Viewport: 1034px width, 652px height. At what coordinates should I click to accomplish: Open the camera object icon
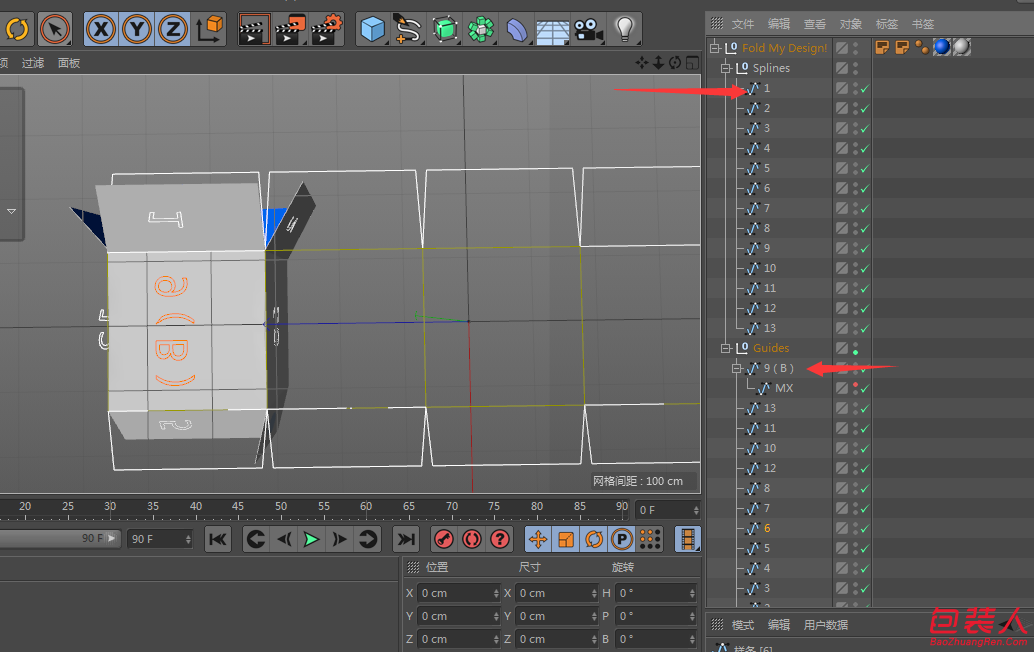click(588, 30)
